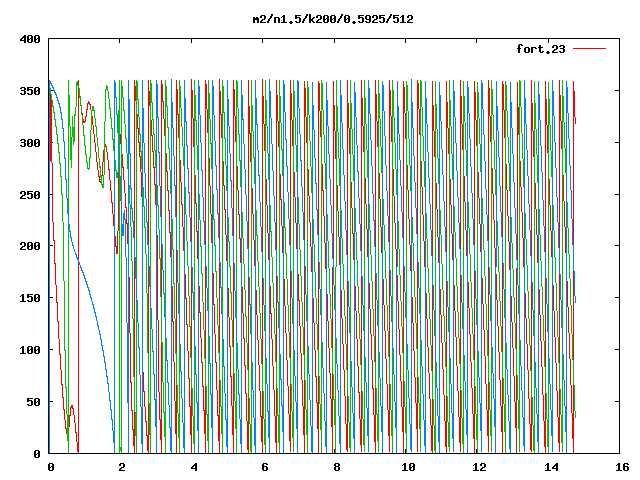
Task: Click the y-axis label 250
Action: [30, 195]
